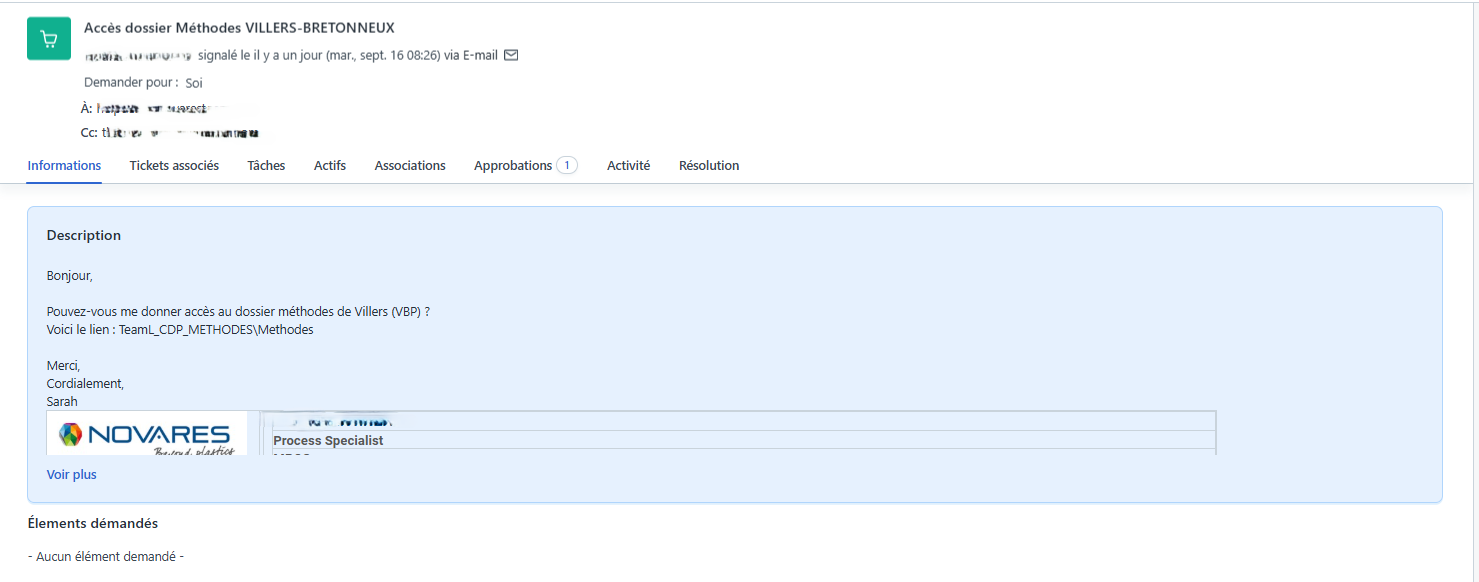Viewport: 1479px width, 582px height.
Task: Click the Novares company logo
Action: 146,432
